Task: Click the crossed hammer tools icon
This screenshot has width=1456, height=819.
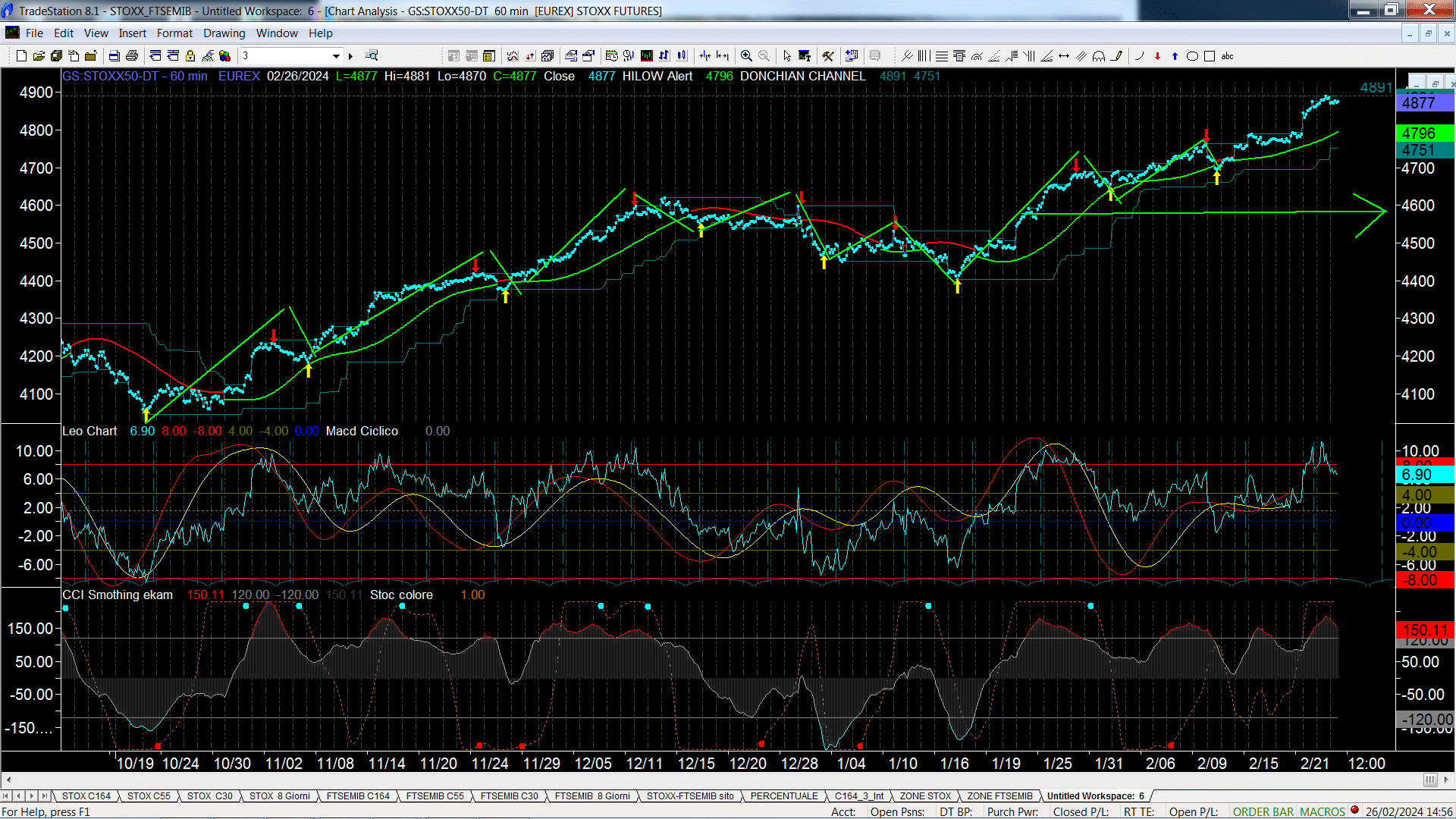Action: pyautogui.click(x=828, y=56)
